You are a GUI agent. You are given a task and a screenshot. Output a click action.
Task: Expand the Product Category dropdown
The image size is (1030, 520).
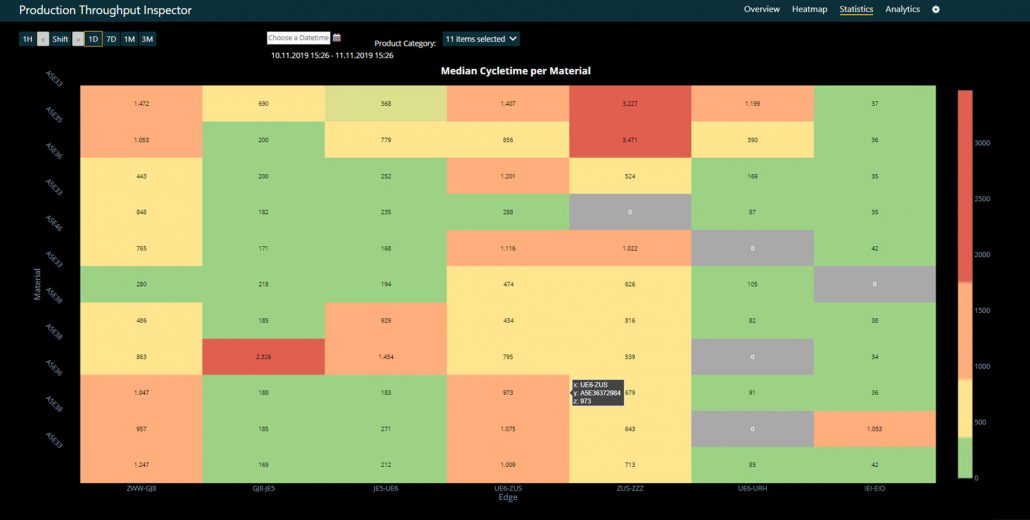[481, 39]
